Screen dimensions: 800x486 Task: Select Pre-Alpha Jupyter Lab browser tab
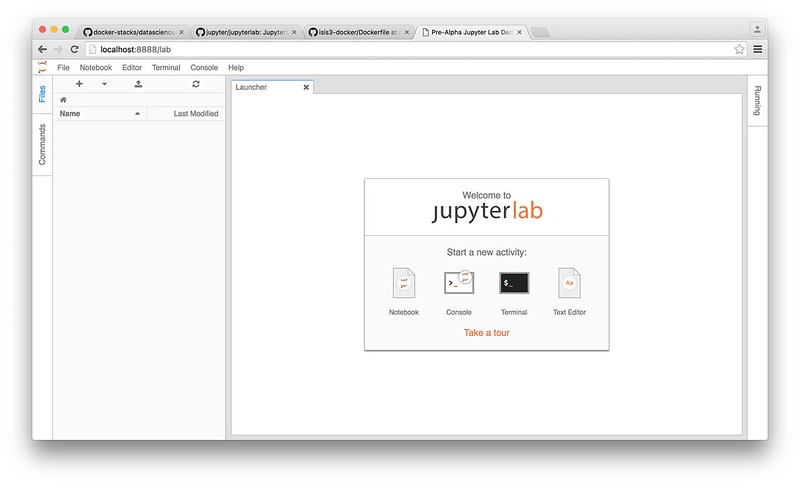(x=471, y=32)
